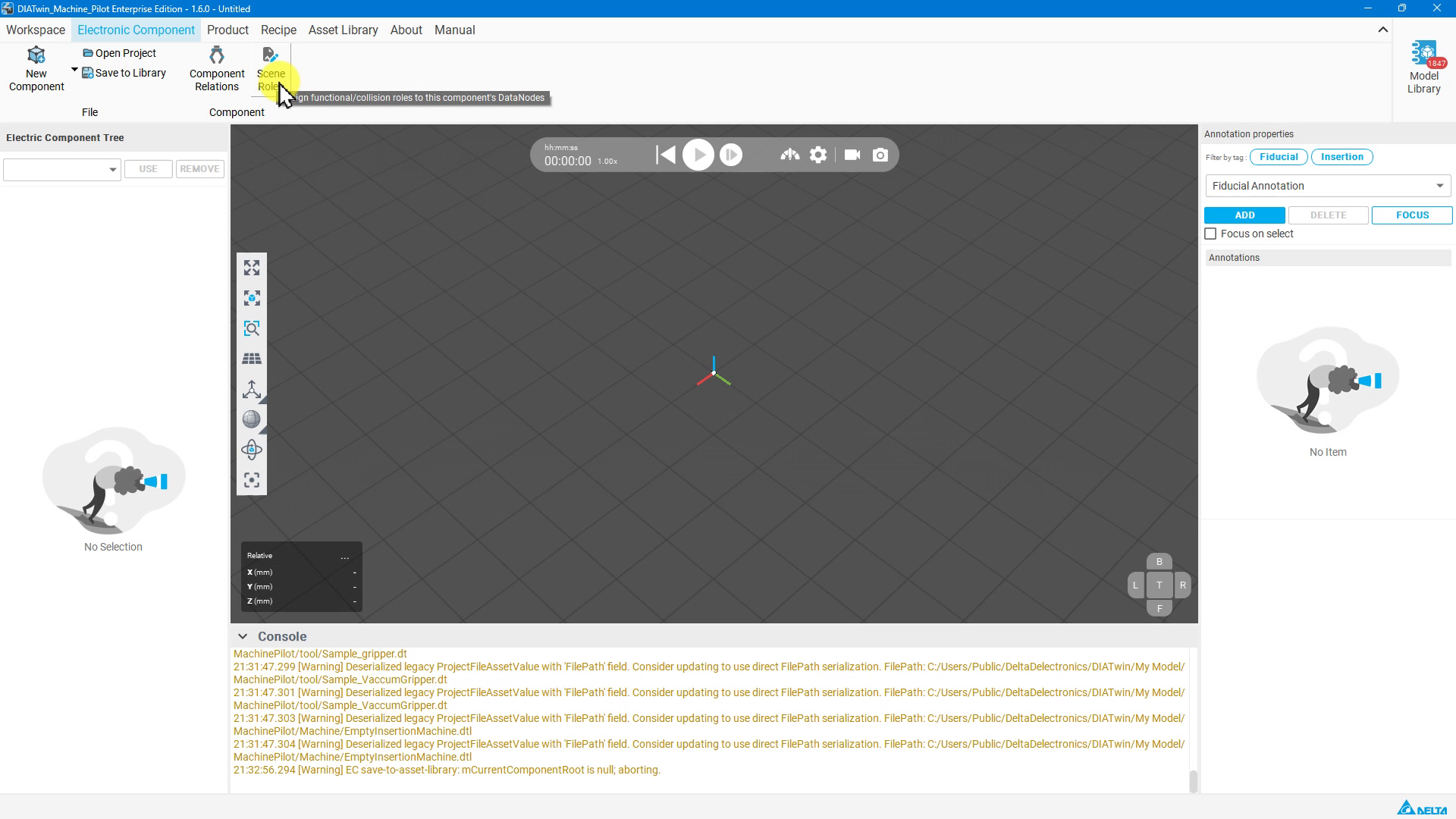Create a New Component

coord(36,69)
